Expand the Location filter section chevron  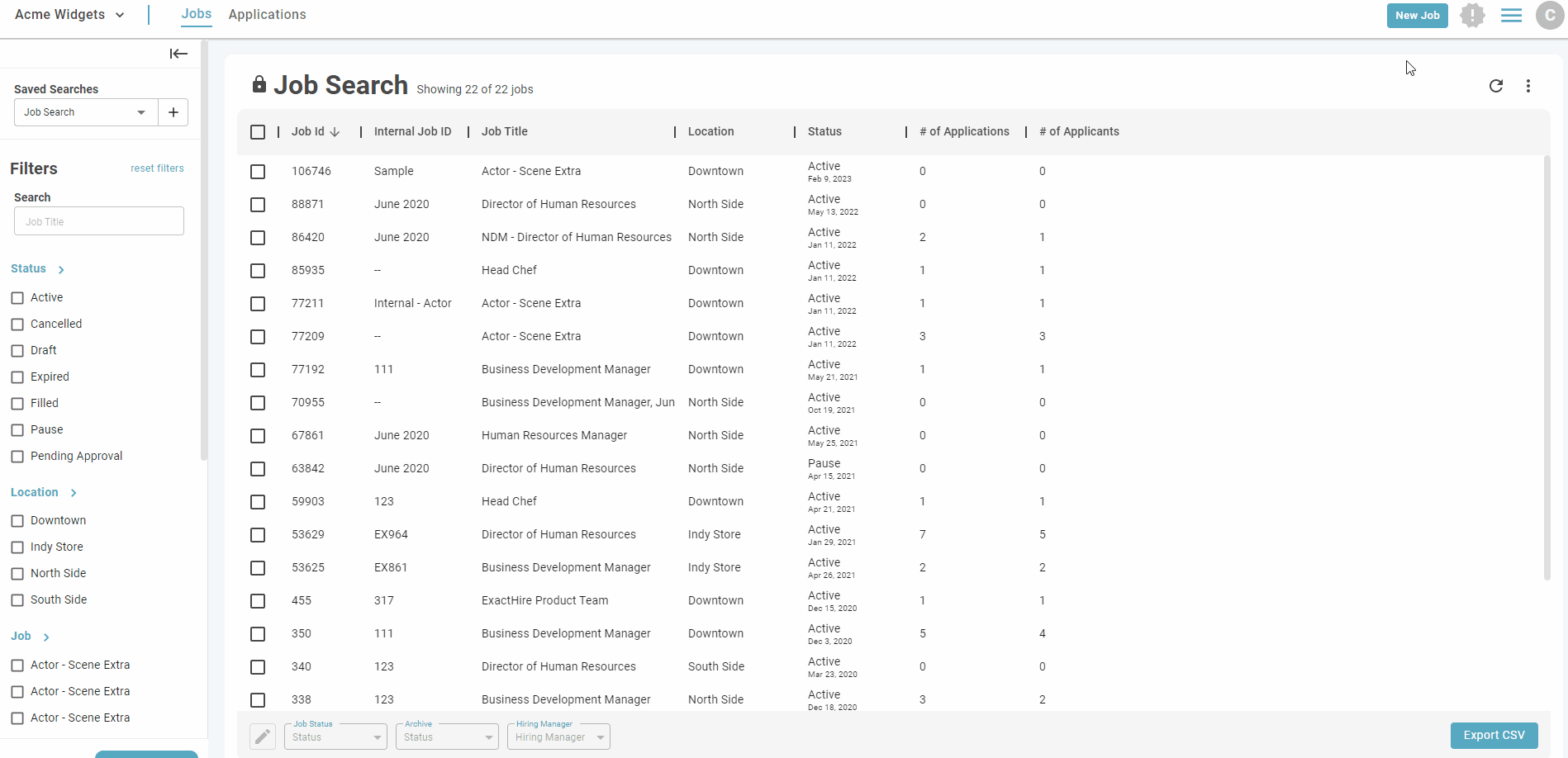coord(74,493)
